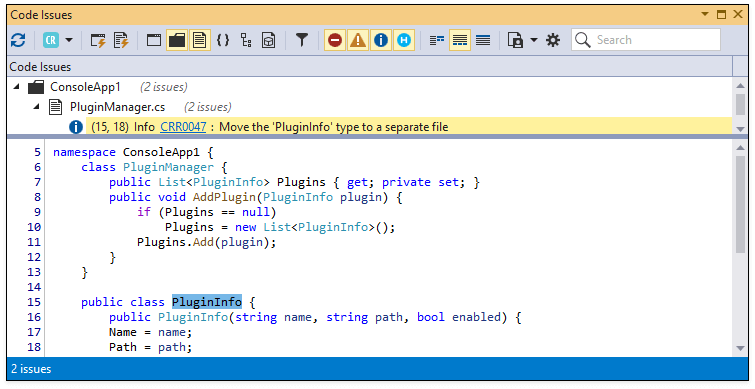
Task: Open the dropdown arrow beside export report
Action: [534, 40]
